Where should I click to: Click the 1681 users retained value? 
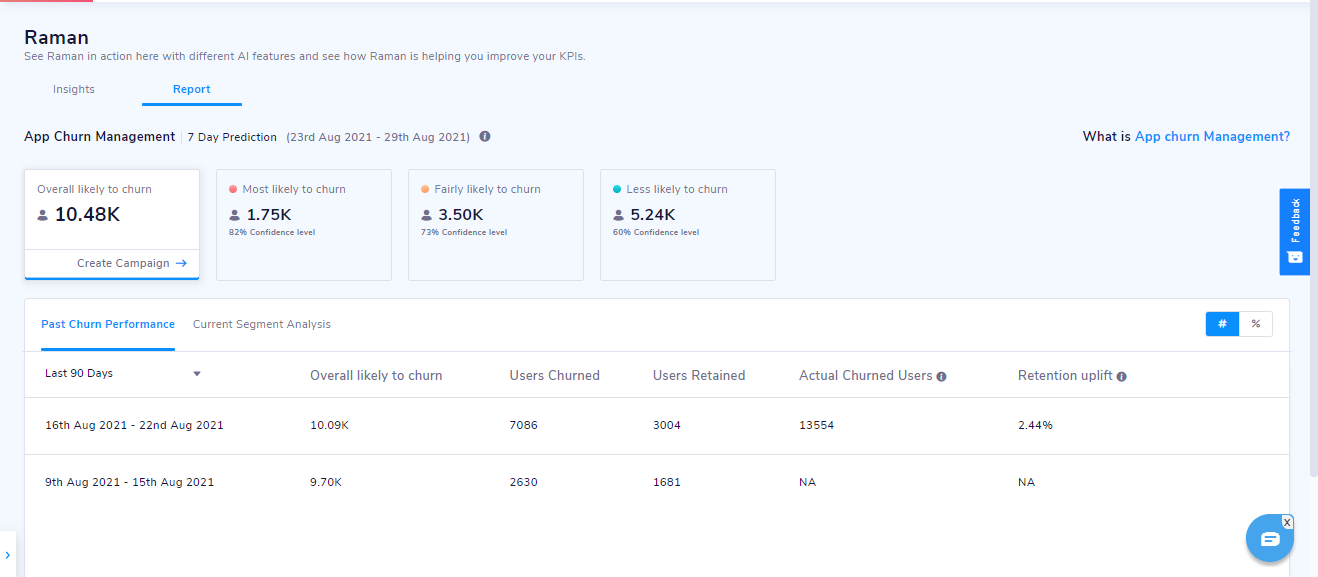click(667, 483)
